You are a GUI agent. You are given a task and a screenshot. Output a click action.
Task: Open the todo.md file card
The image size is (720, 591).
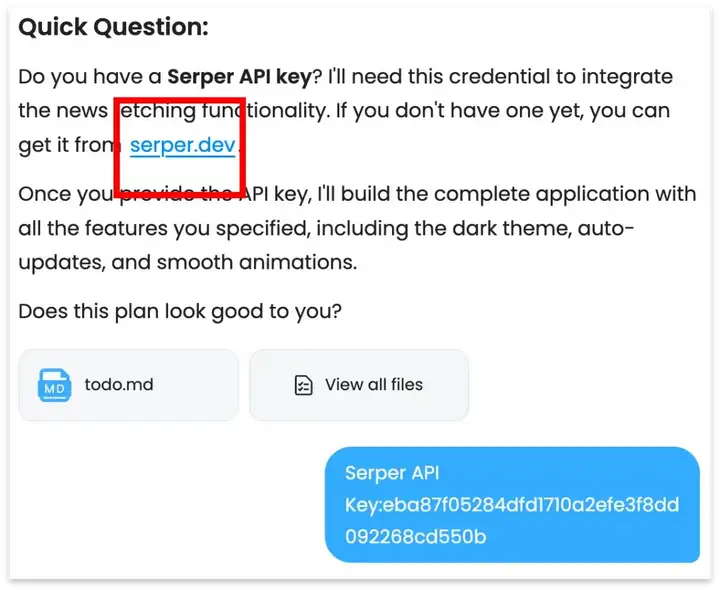tap(129, 385)
